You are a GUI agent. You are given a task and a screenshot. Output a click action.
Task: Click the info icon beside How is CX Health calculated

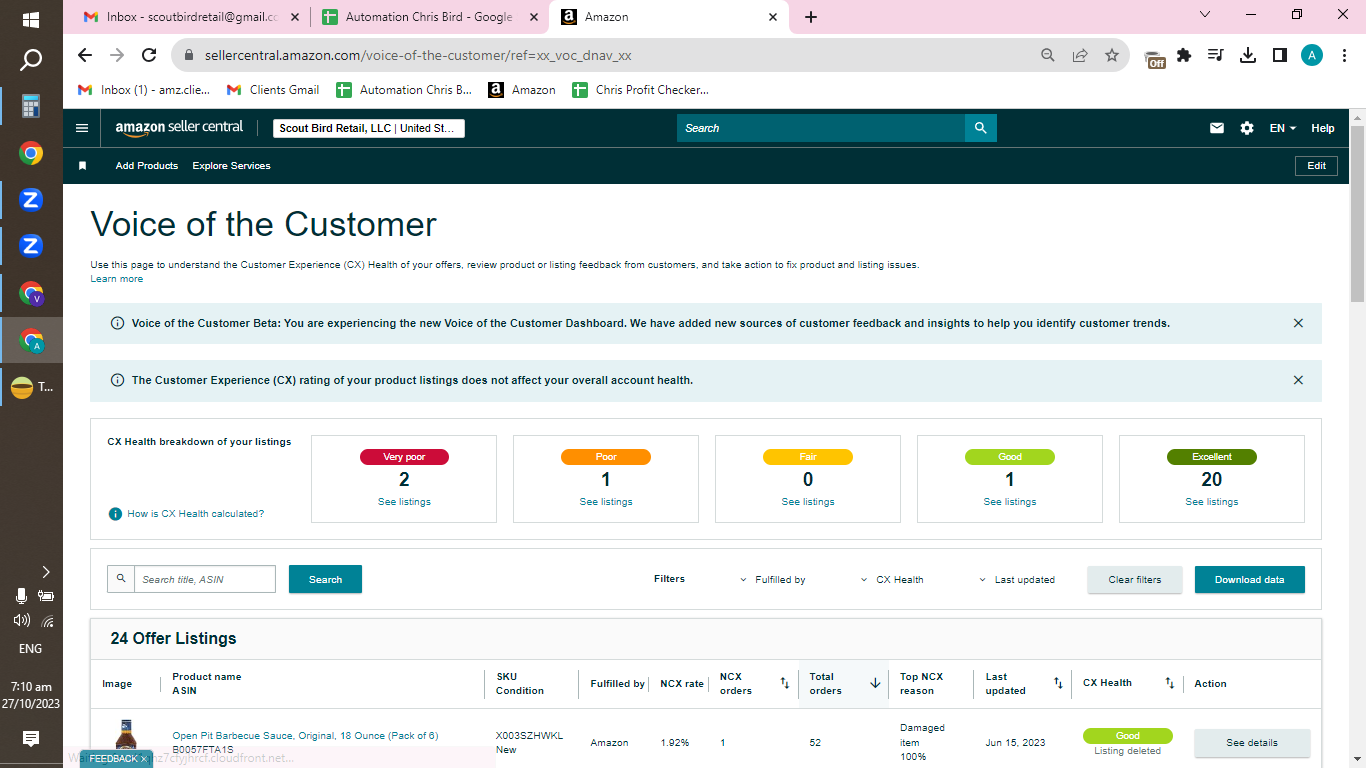(x=115, y=514)
